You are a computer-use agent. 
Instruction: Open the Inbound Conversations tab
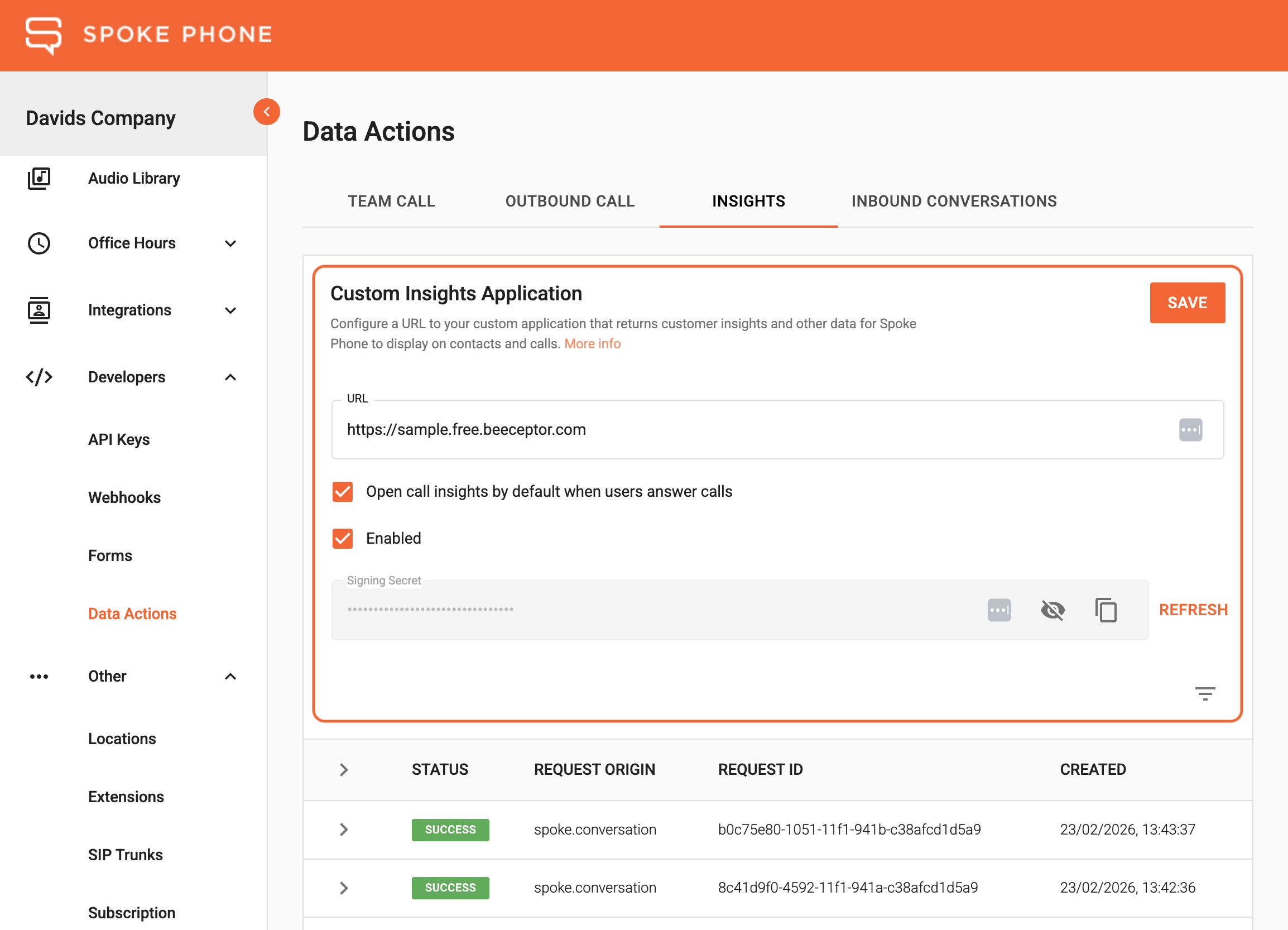pos(954,201)
